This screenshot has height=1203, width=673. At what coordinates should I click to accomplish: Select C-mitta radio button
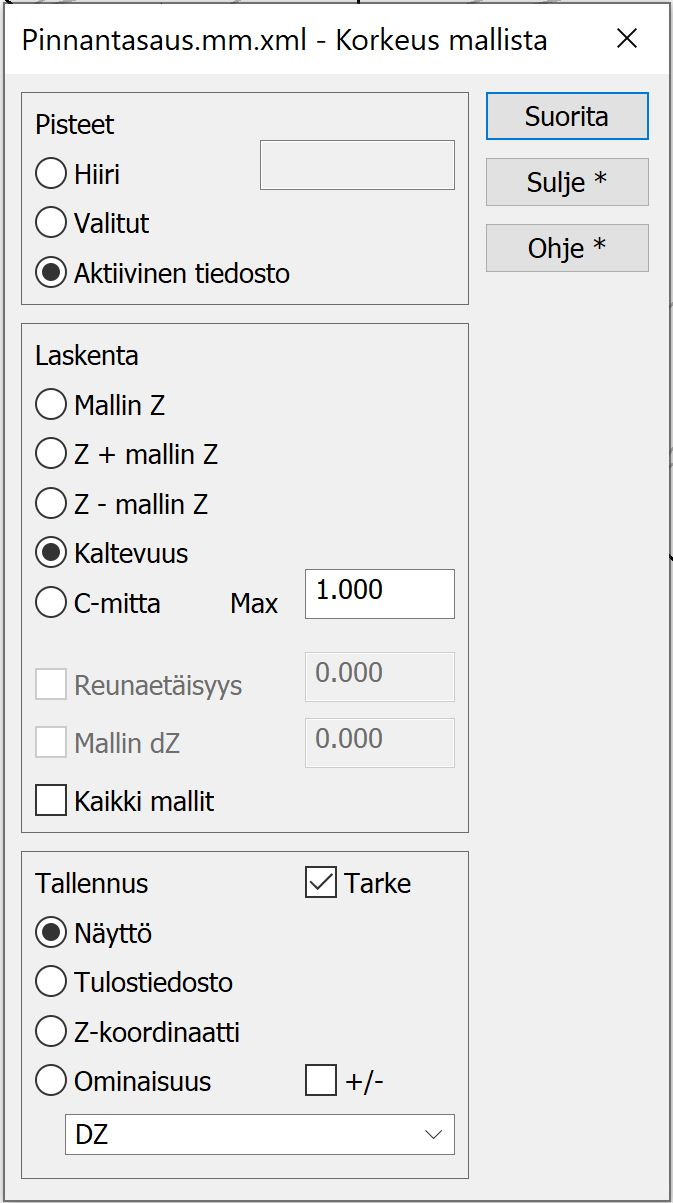[51, 603]
